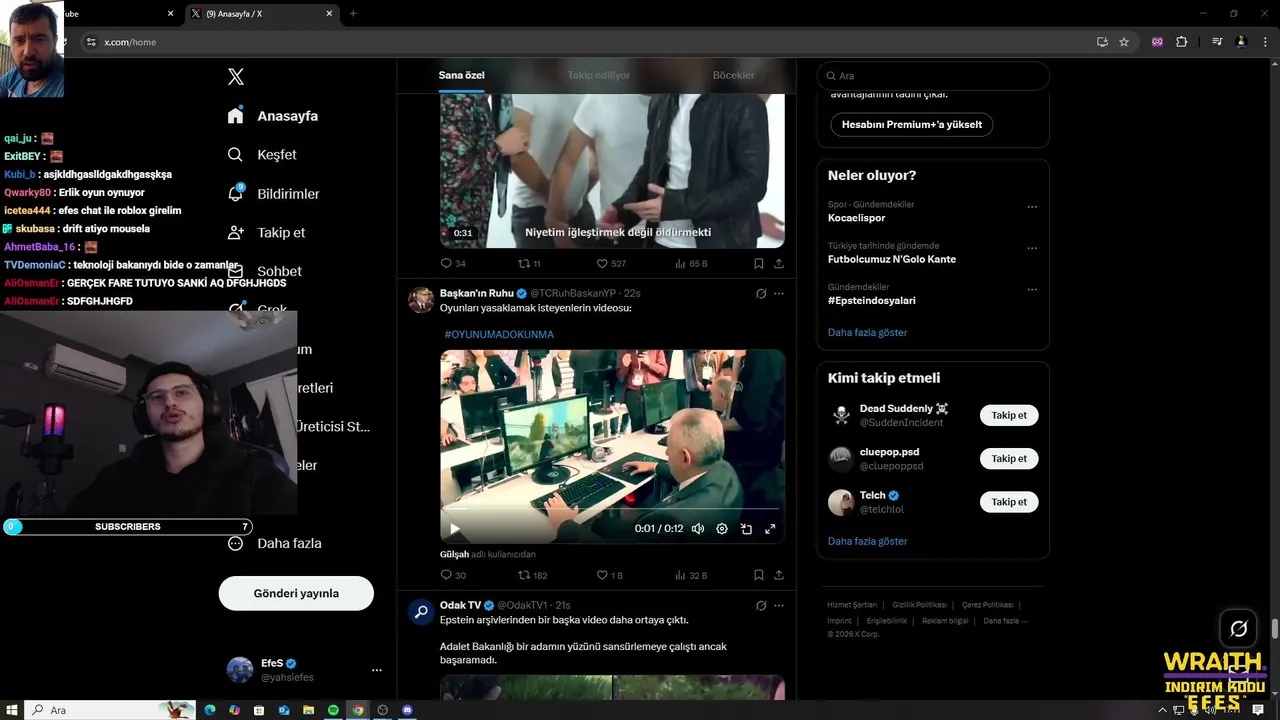The width and height of the screenshot is (1280, 720).
Task: Open Grok icon on Odak TV post
Action: coord(761,606)
